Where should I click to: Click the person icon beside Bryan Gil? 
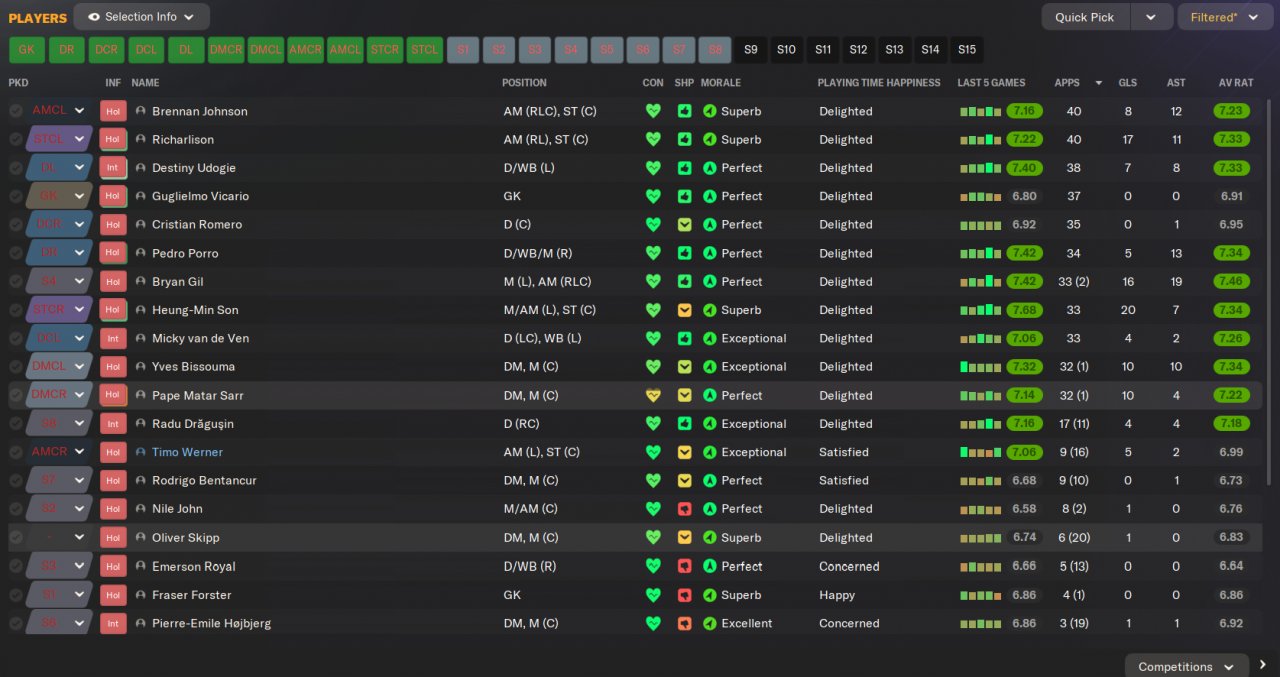point(141,282)
